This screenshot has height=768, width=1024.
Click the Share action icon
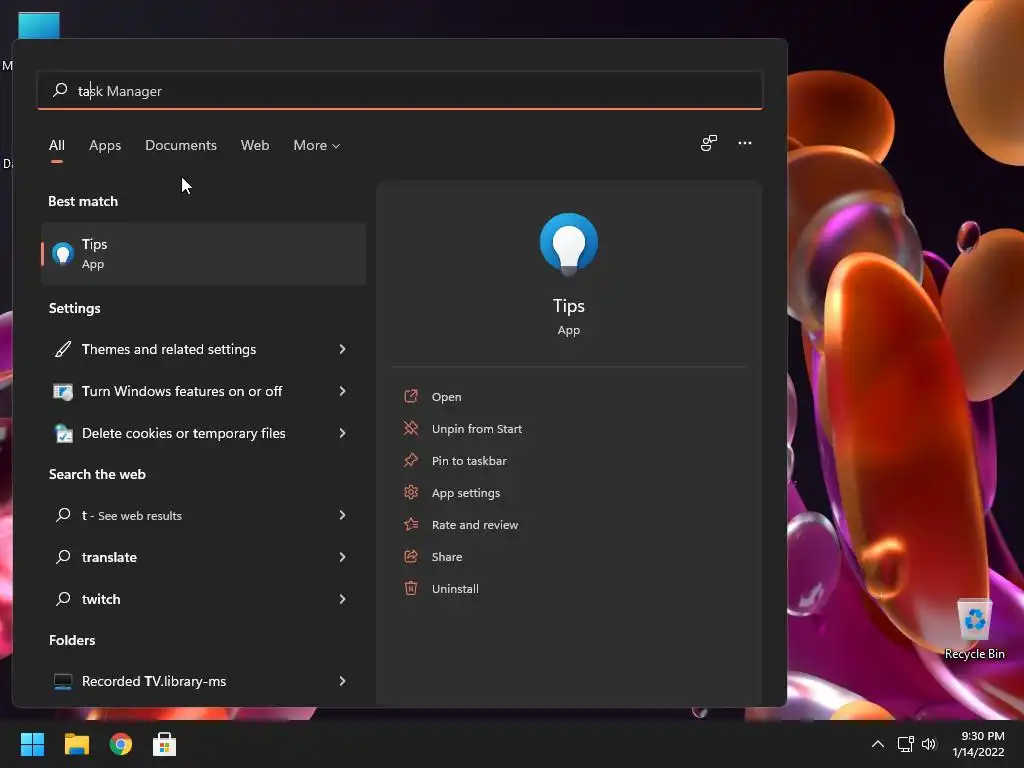click(411, 556)
